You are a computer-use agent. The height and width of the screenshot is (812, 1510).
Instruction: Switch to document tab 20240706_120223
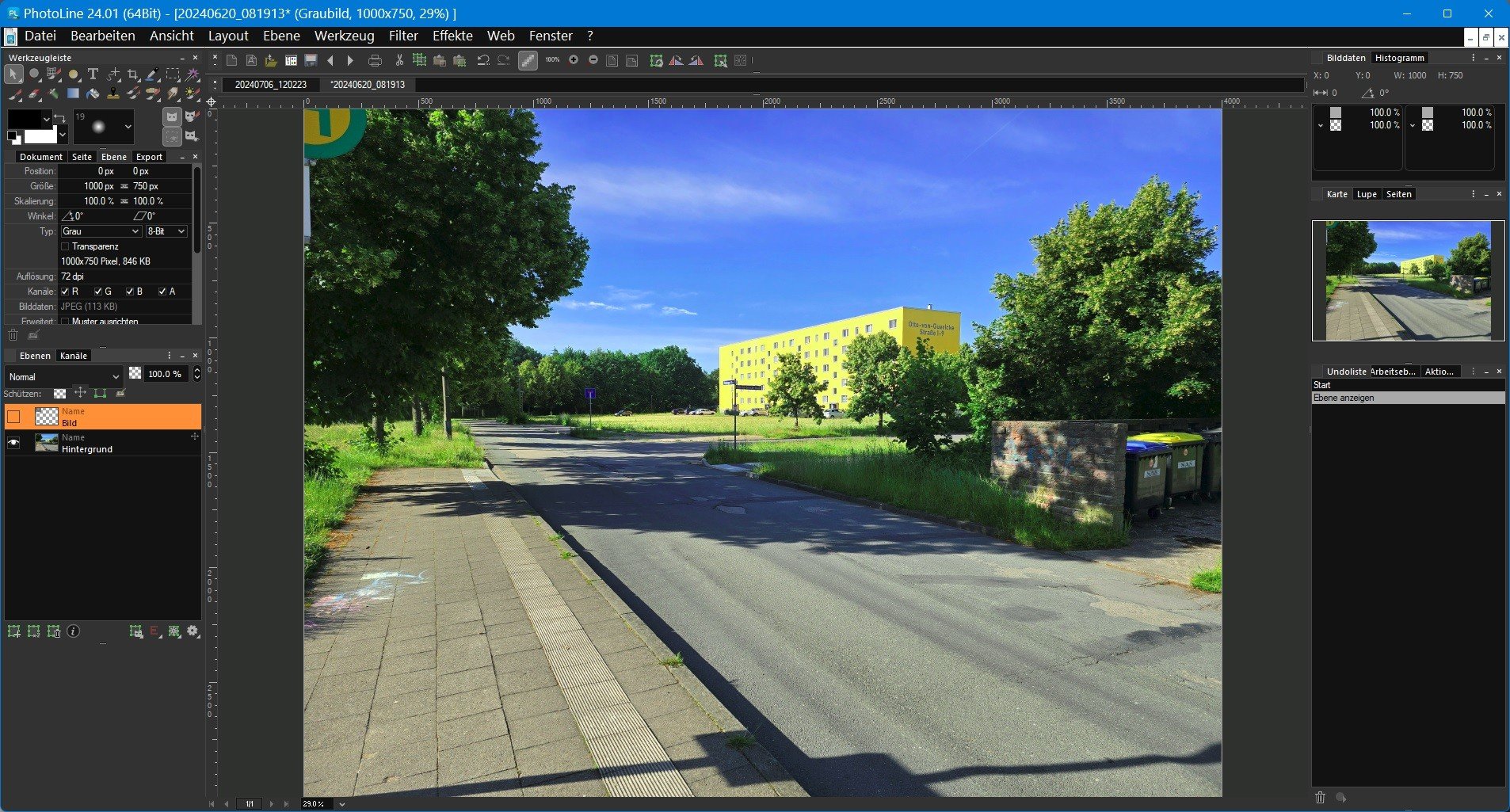[x=270, y=85]
